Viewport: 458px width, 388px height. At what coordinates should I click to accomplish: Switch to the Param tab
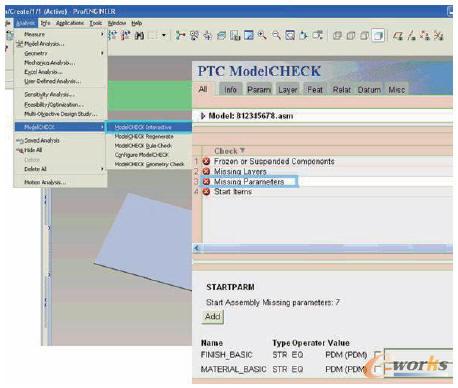tap(259, 90)
